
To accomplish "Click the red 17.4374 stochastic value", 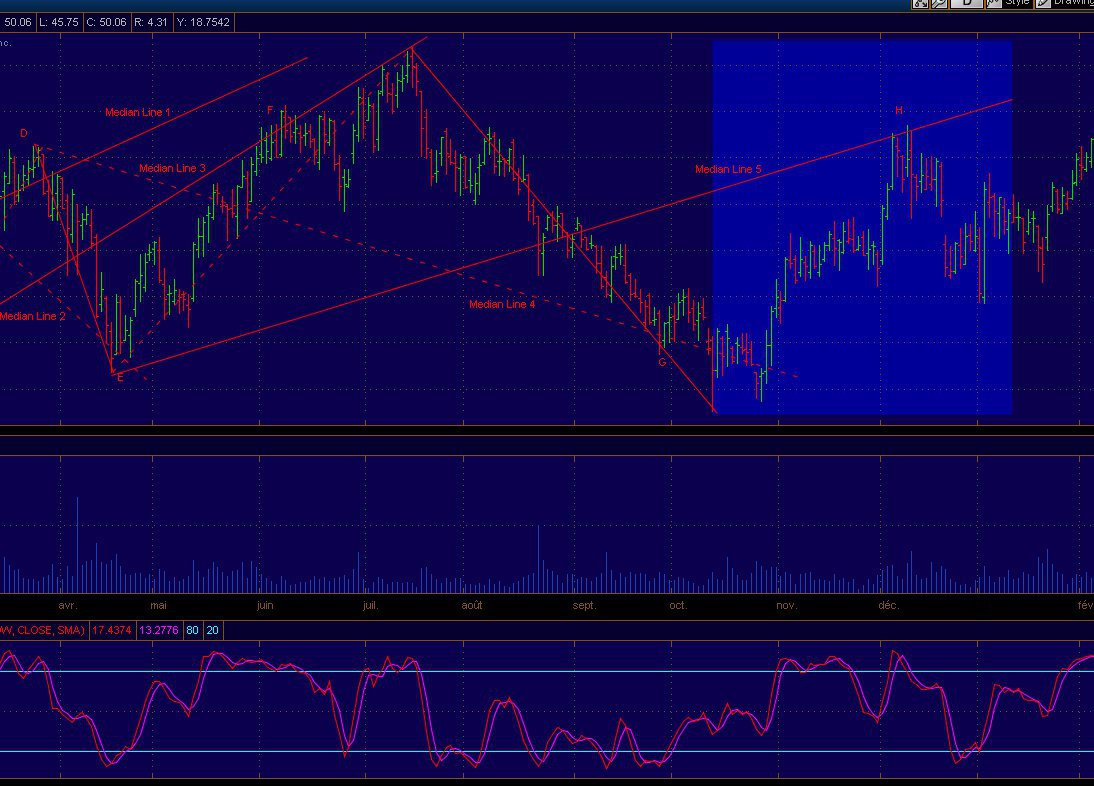I will coord(111,630).
